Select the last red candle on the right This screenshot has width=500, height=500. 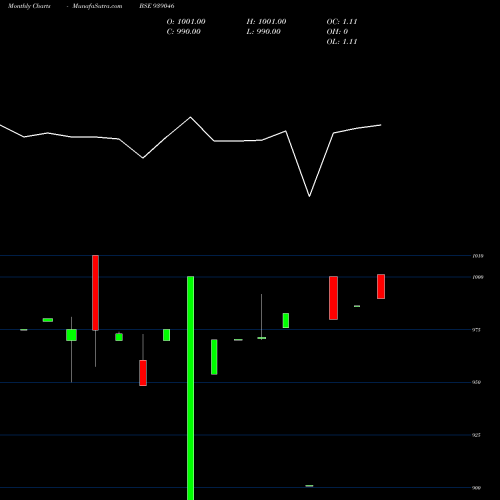point(381,287)
